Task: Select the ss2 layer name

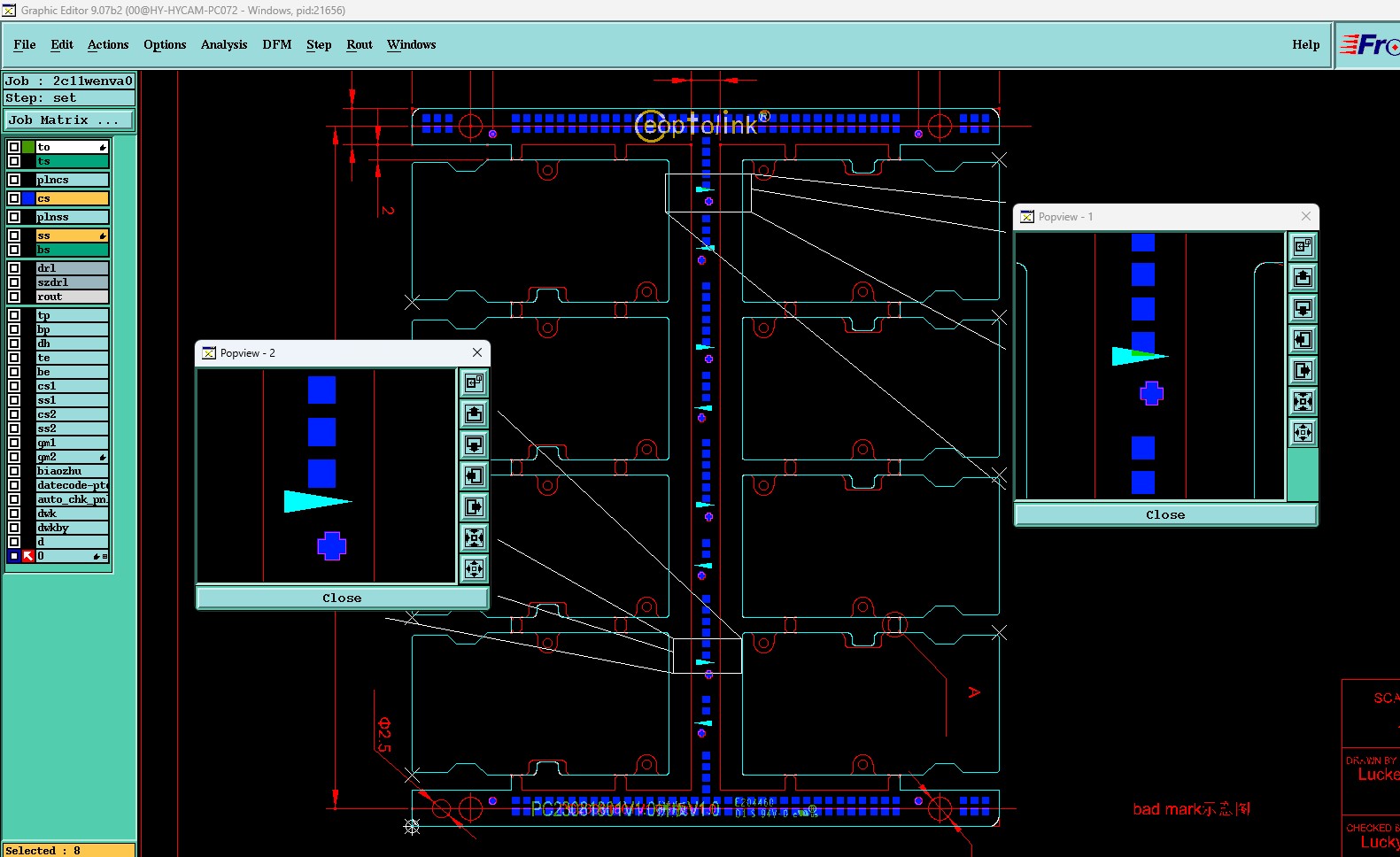Action: (73, 428)
